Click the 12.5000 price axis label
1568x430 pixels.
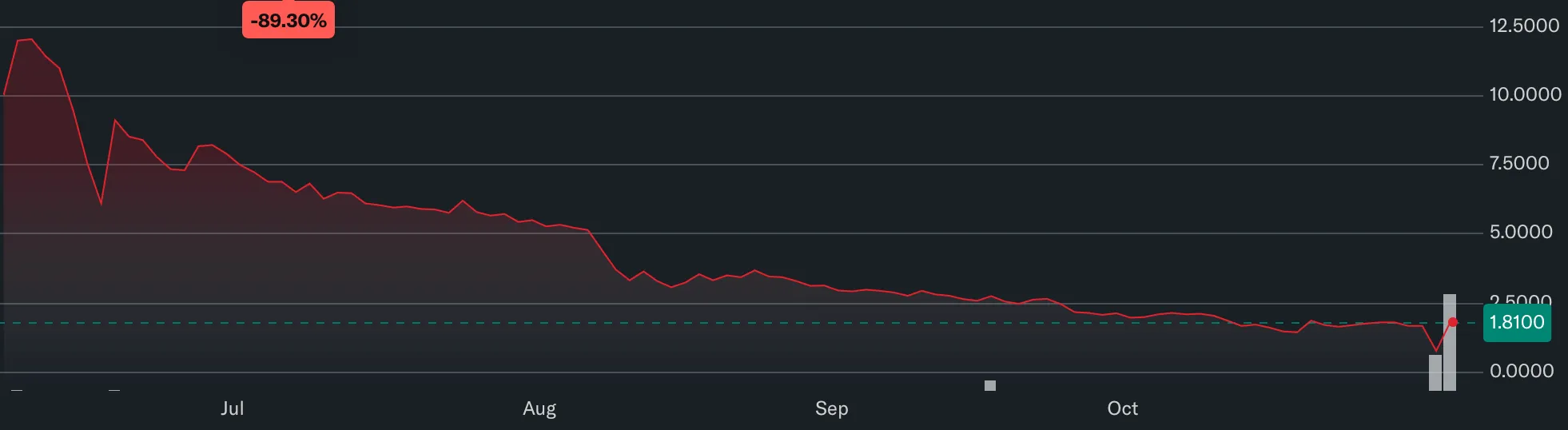[x=1524, y=26]
